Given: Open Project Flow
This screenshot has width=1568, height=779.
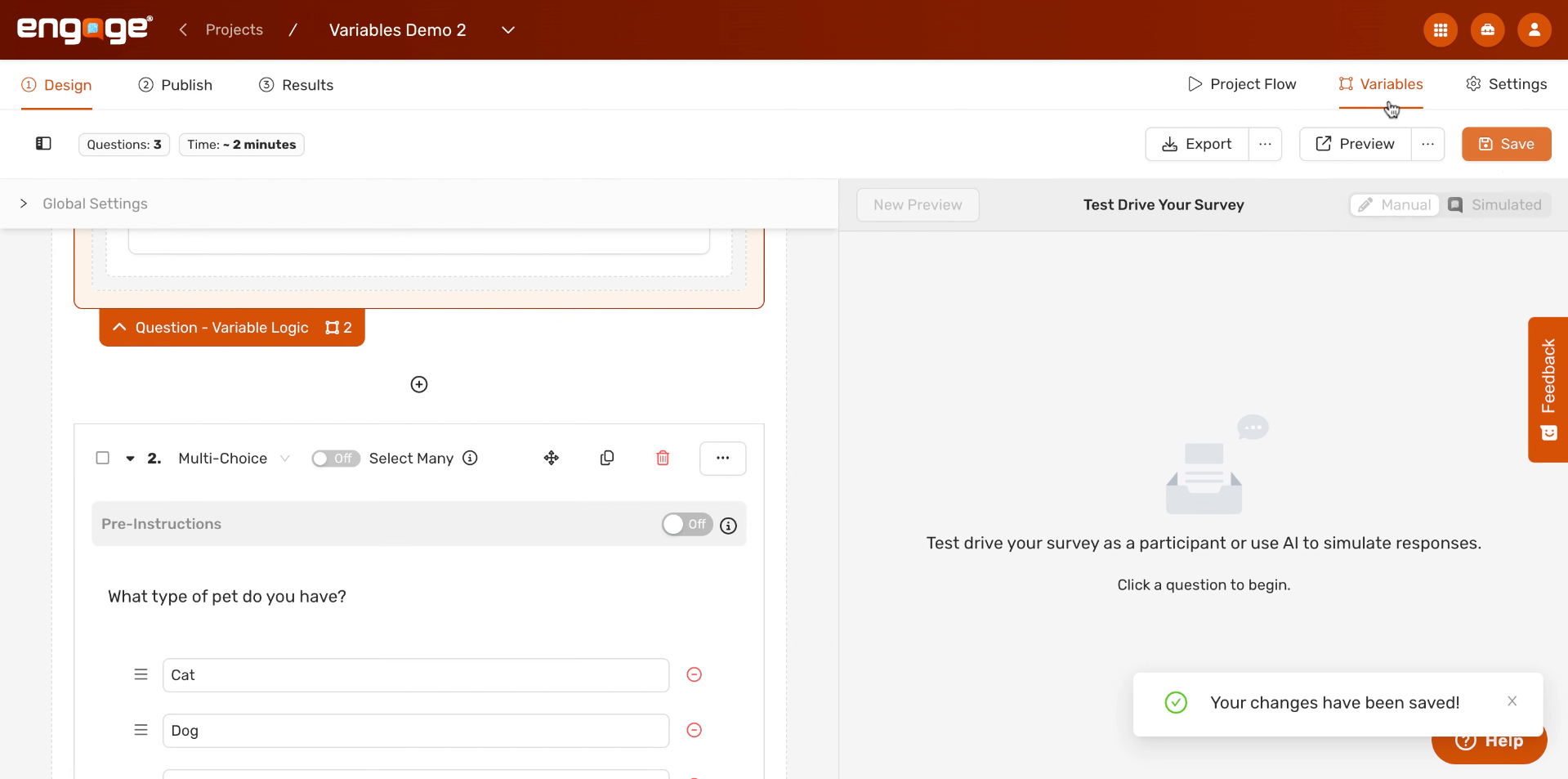Looking at the screenshot, I should click(1242, 84).
